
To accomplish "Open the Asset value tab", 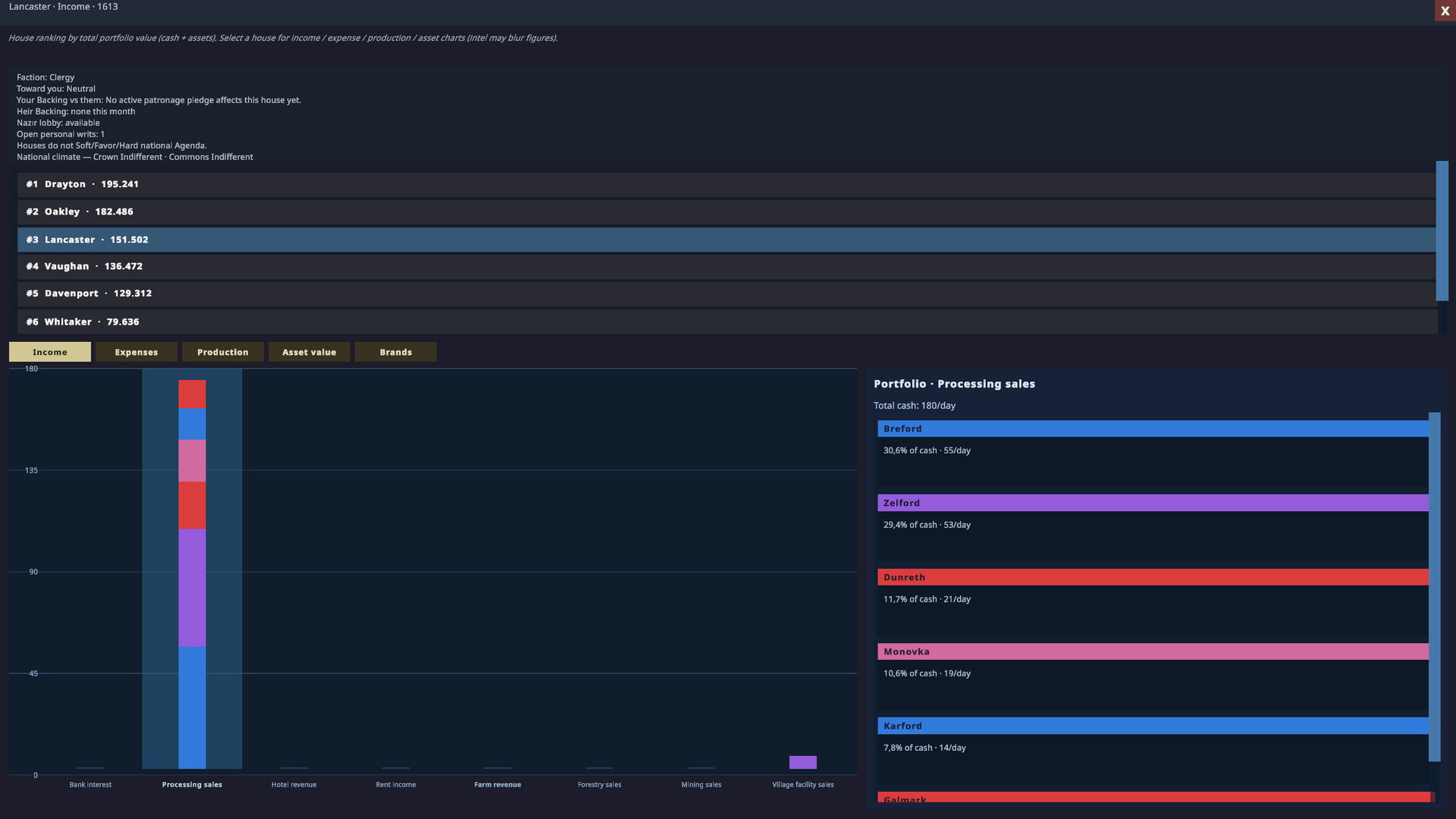I will [x=309, y=352].
